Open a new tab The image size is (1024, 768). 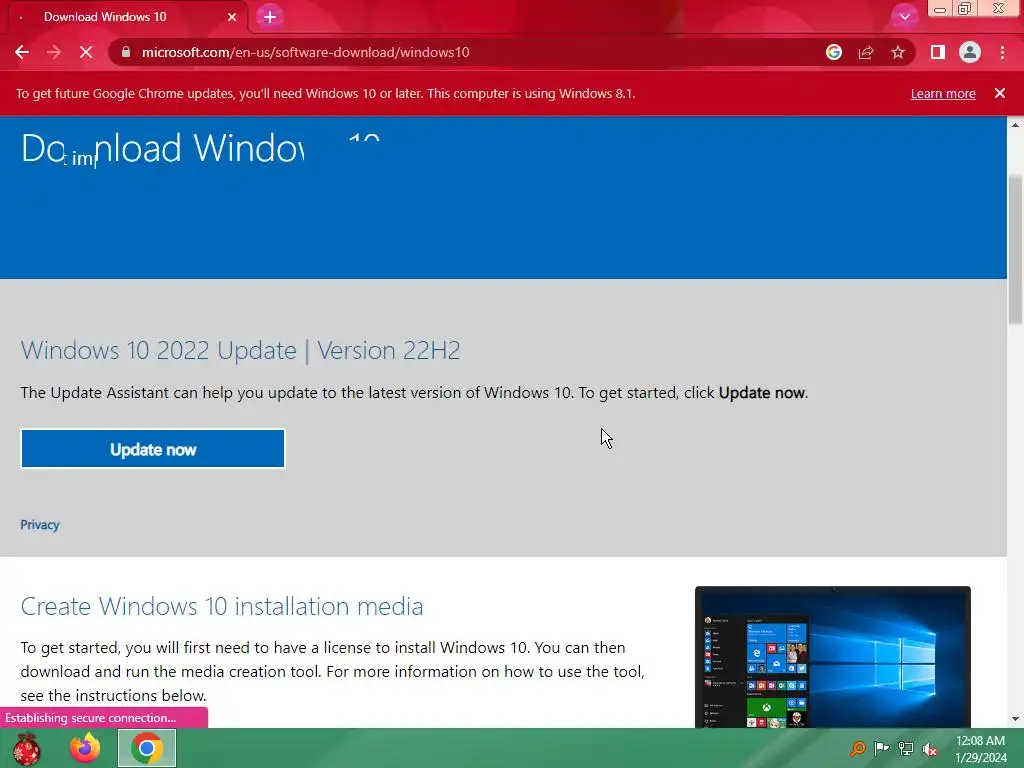coord(270,17)
